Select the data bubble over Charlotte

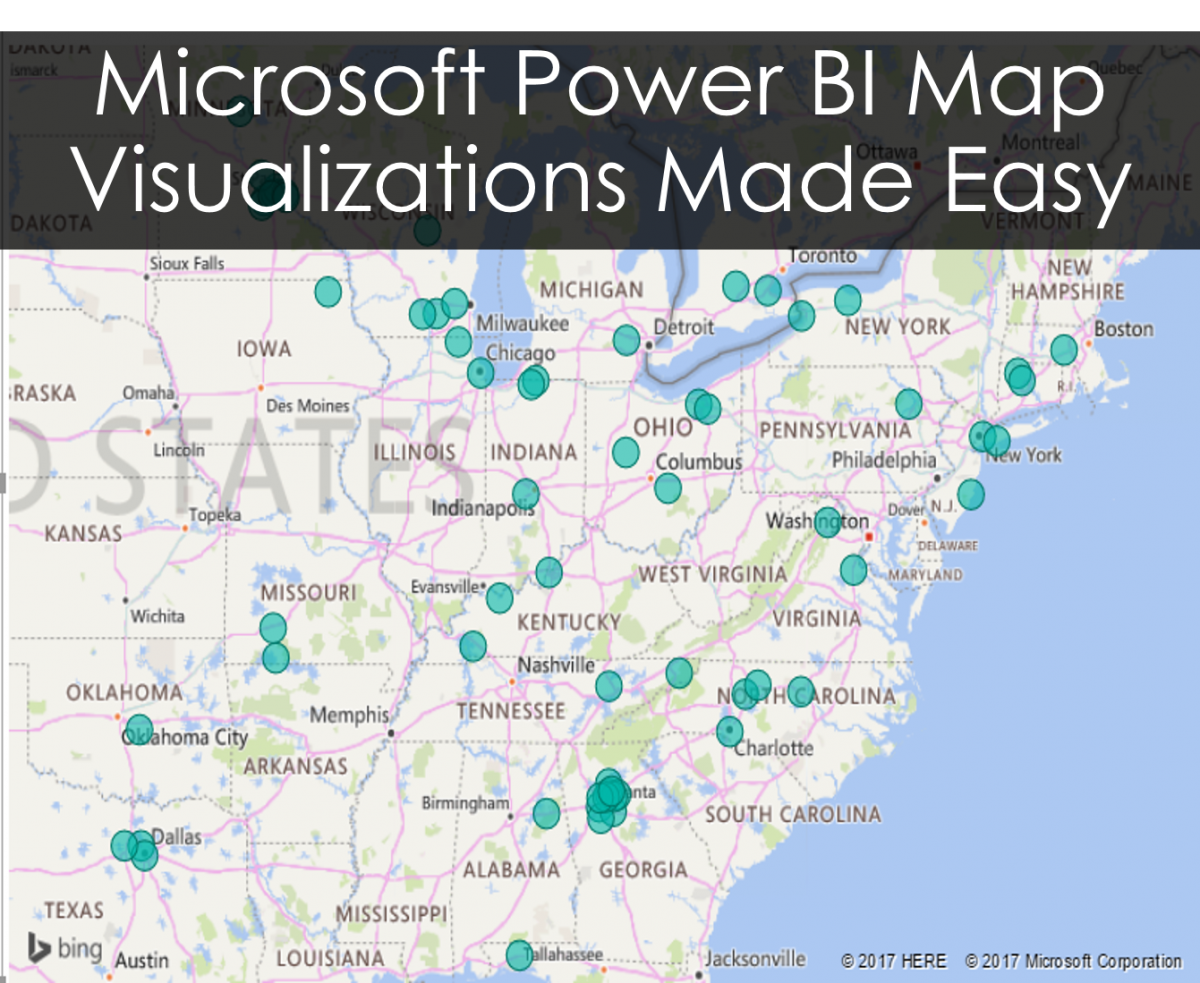pos(730,731)
